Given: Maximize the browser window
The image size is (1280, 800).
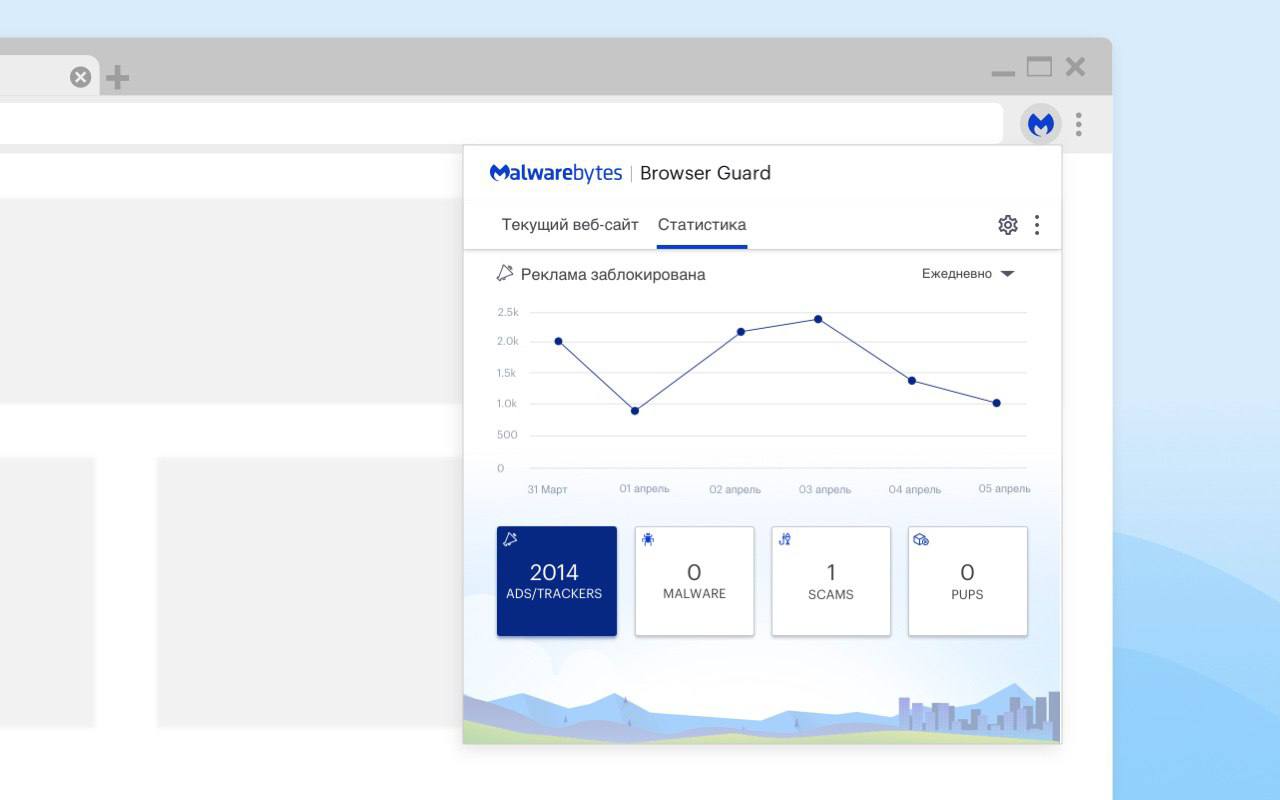Looking at the screenshot, I should coord(1039,67).
